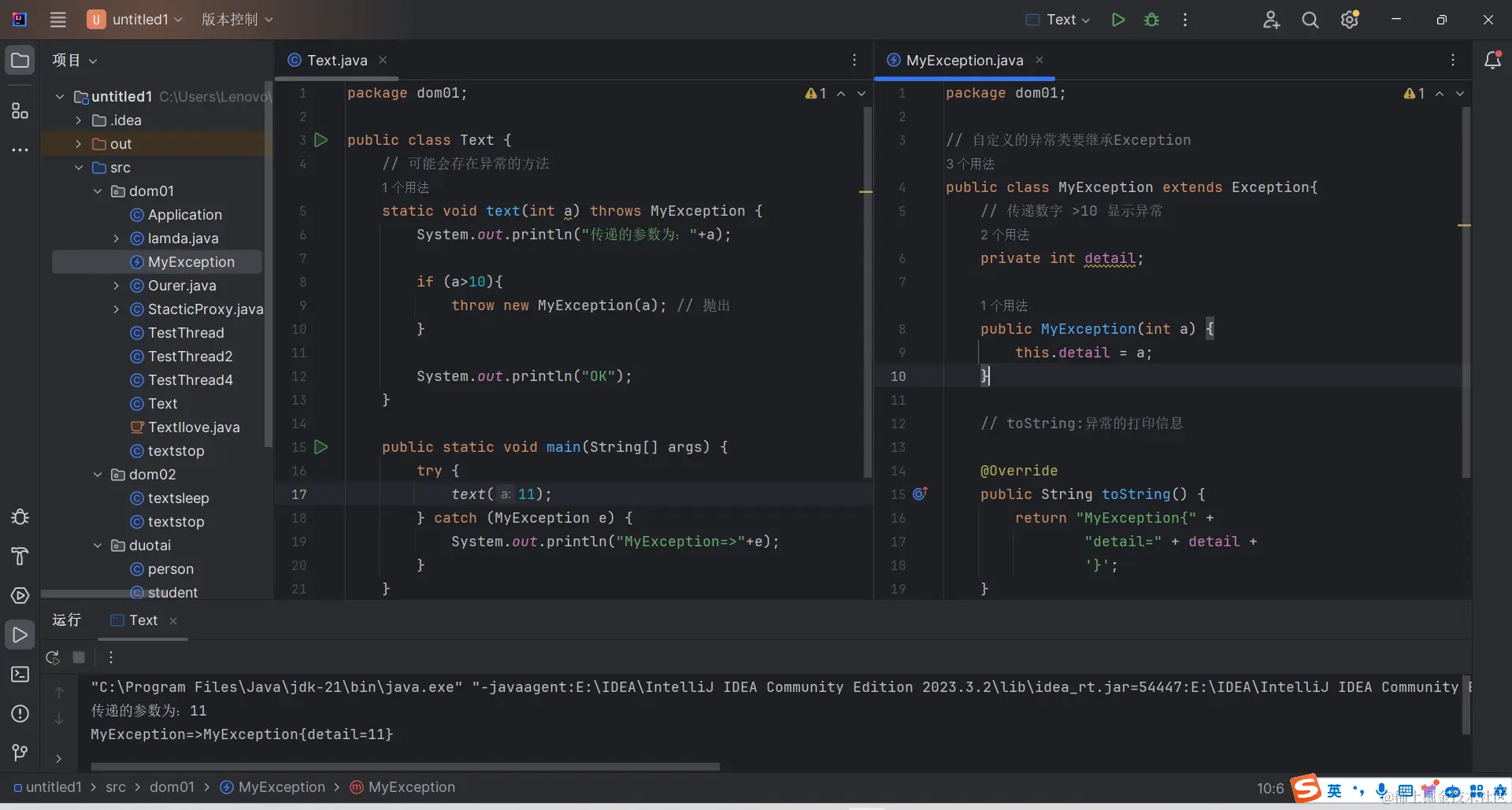Open MyException.java tab options menu
Screen dimensions: 1512x810
tap(1453, 61)
